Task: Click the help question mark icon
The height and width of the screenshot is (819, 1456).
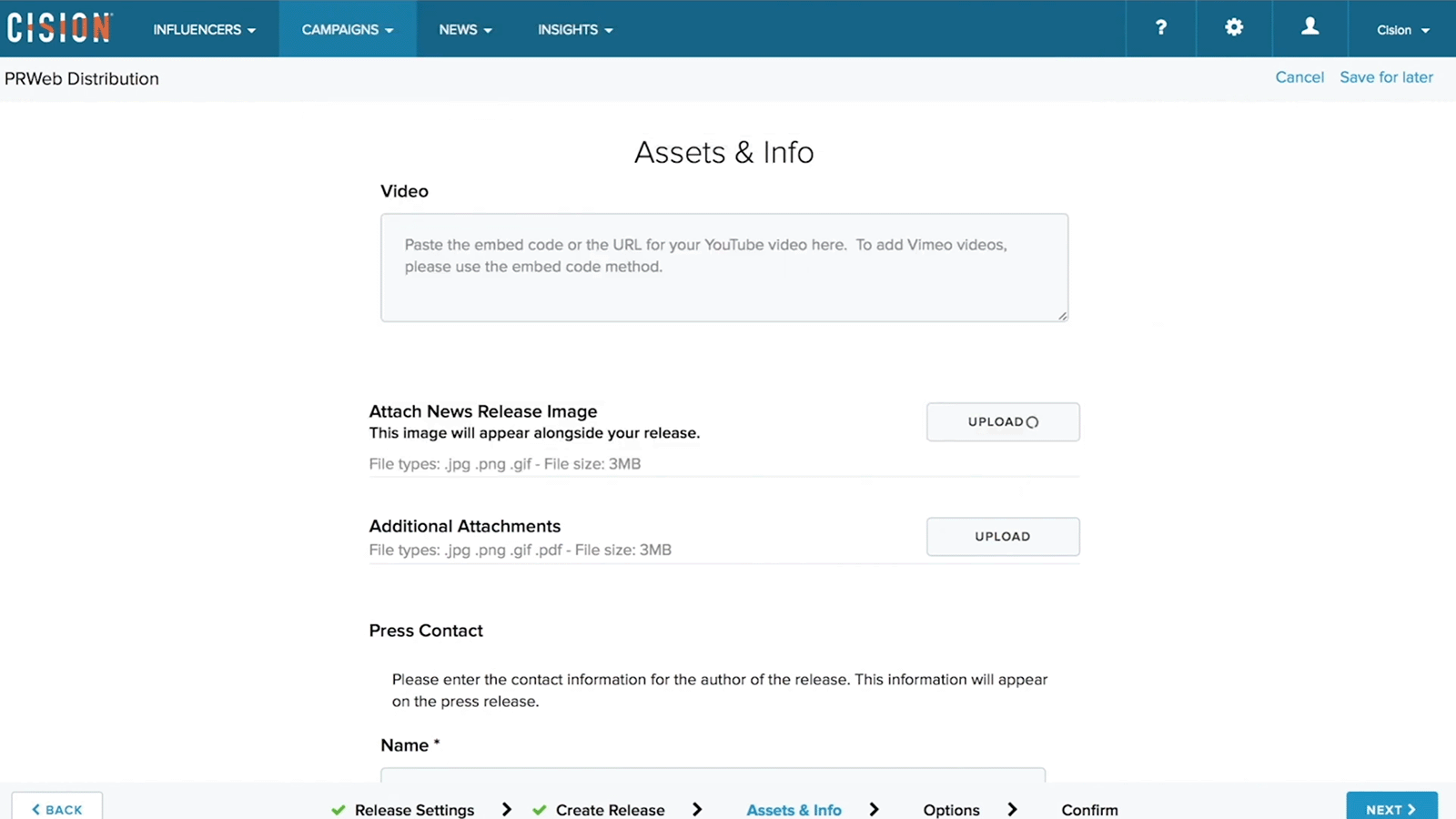Action: (x=1160, y=28)
